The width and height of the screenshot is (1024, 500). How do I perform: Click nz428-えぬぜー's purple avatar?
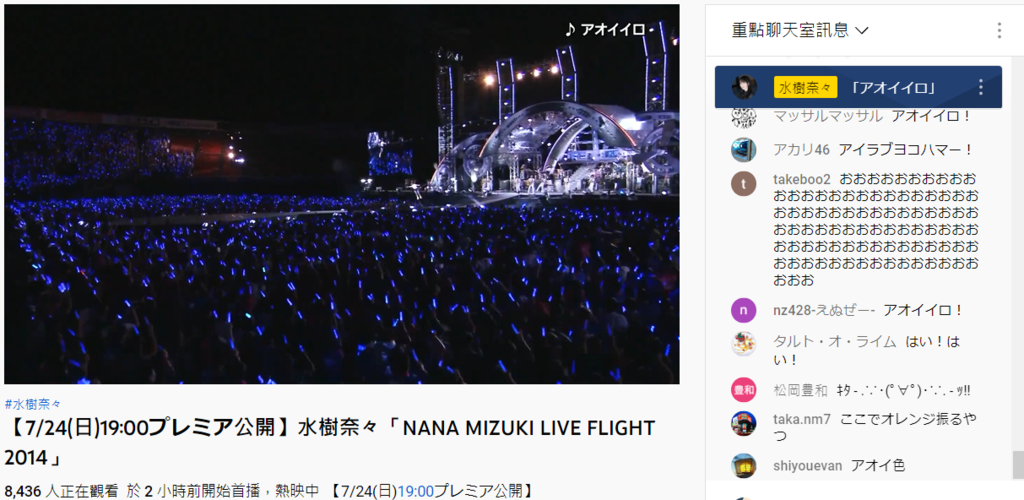[744, 309]
